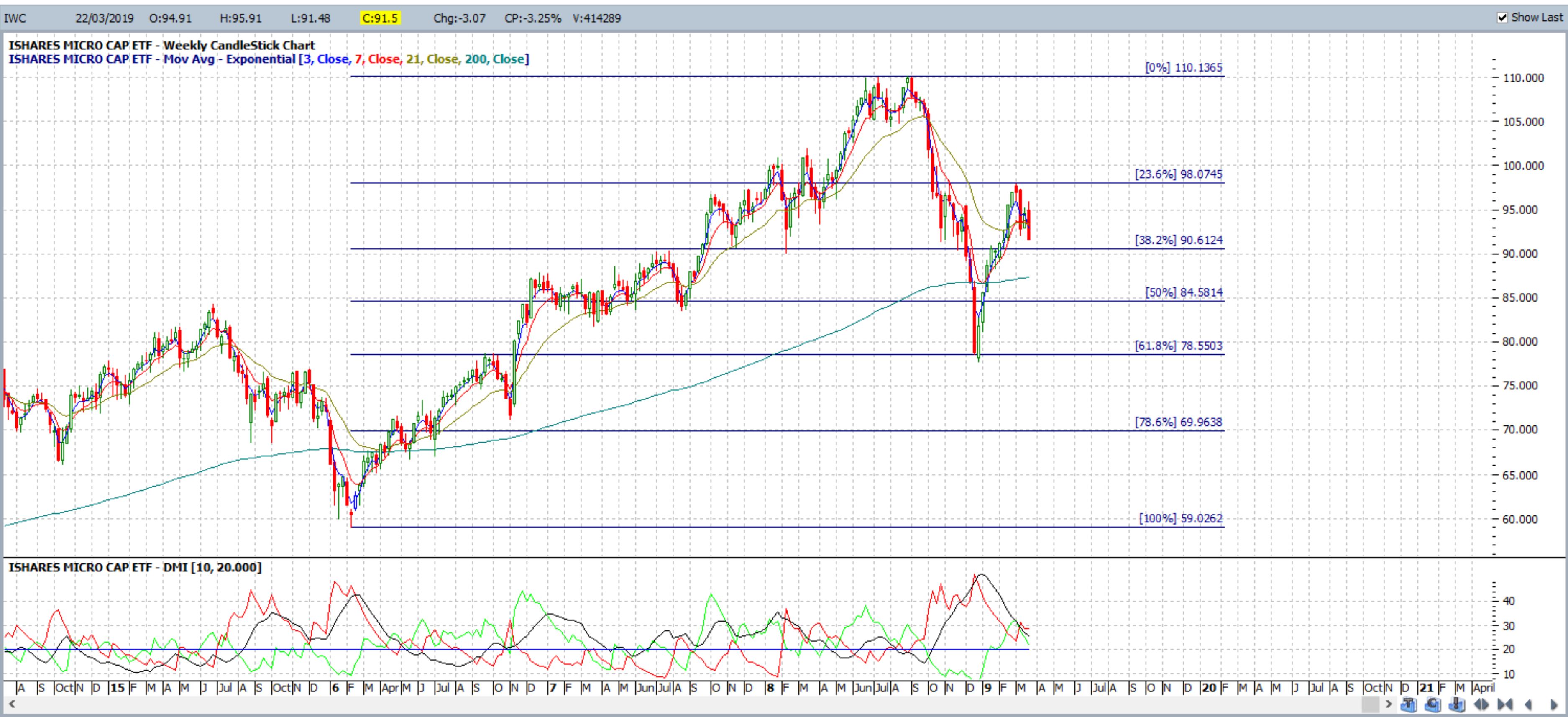The width and height of the screenshot is (1568, 717).
Task: Click the '21' year marker on time axis
Action: pyautogui.click(x=1426, y=688)
